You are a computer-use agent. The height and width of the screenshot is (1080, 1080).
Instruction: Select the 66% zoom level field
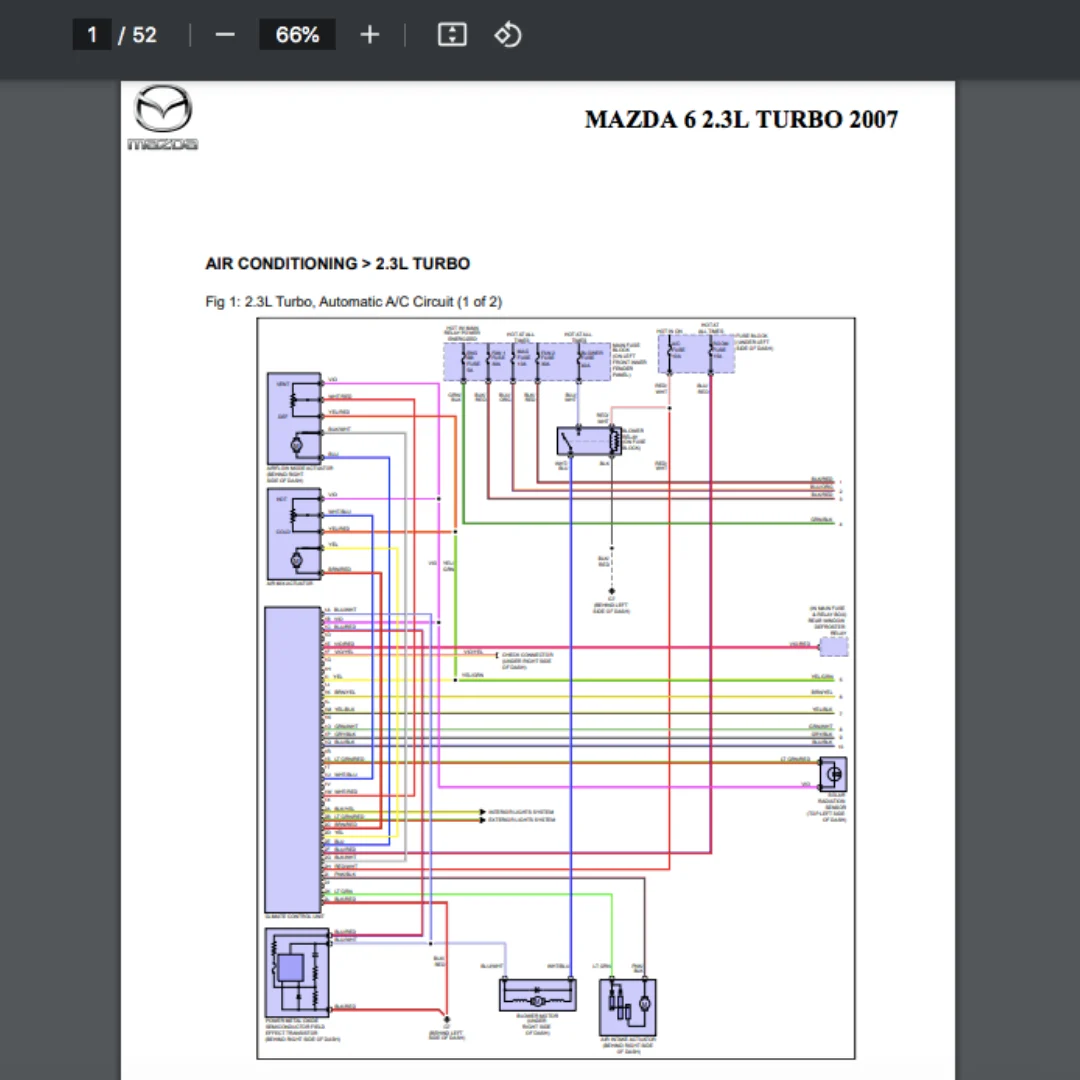[x=297, y=34]
